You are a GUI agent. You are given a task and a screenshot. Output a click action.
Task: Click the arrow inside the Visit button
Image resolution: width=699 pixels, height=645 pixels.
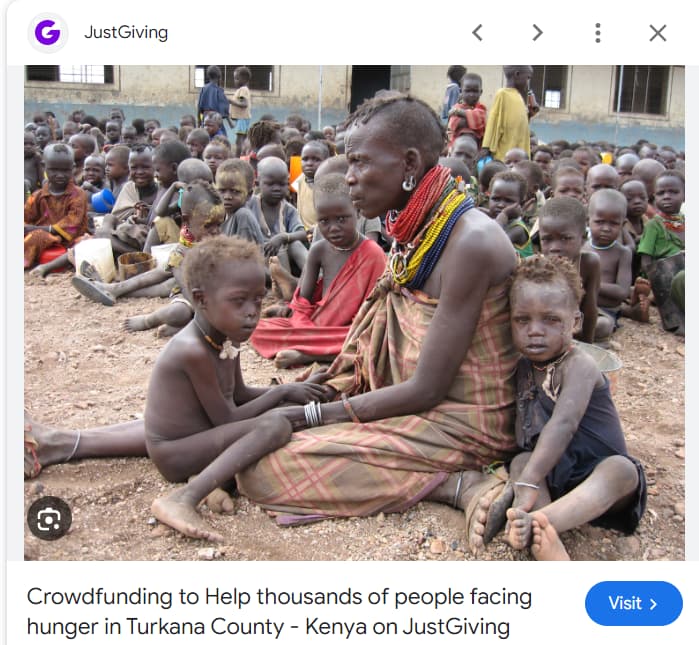tap(654, 604)
